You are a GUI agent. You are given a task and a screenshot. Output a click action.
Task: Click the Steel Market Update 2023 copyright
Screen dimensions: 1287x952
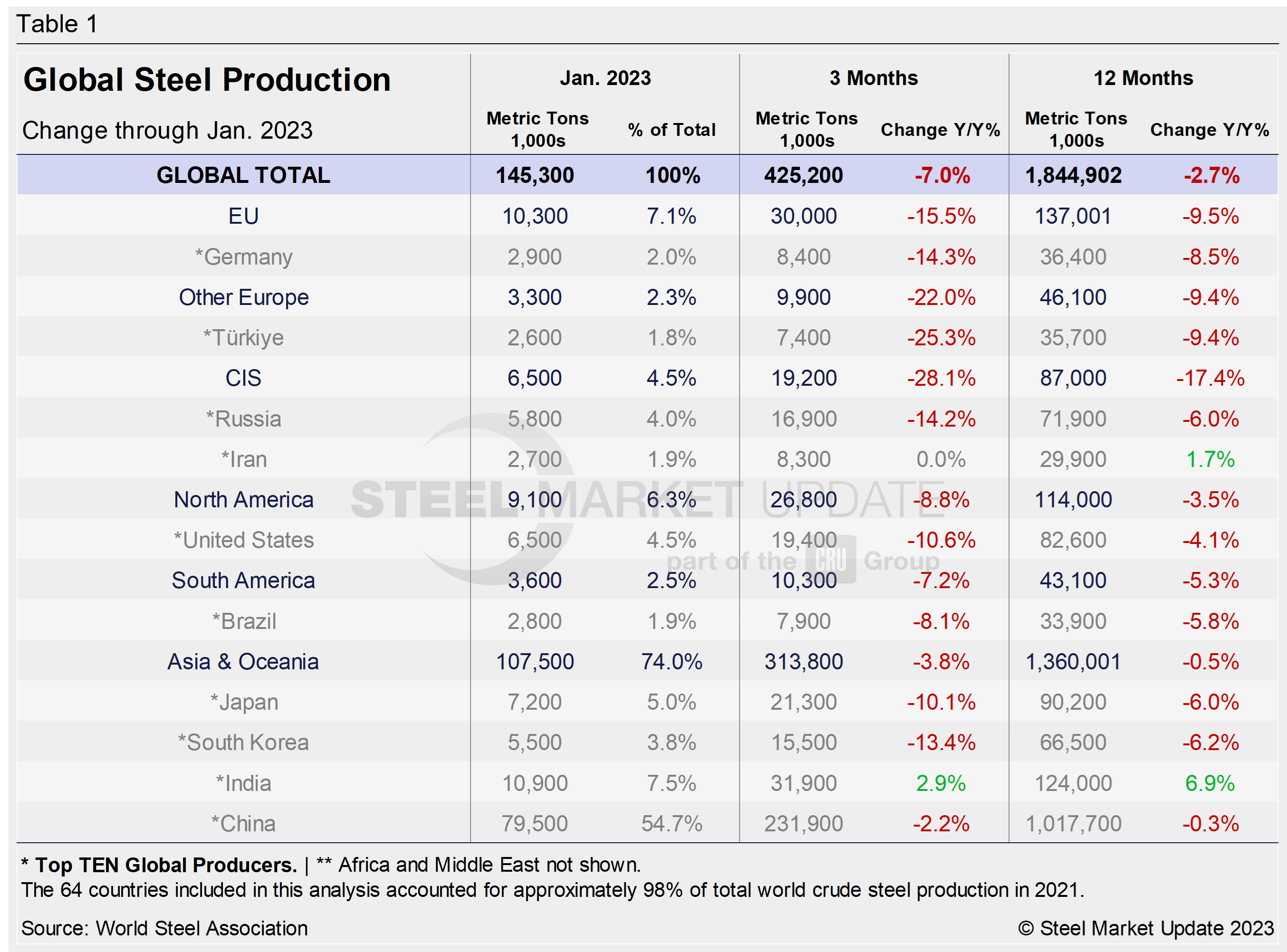(1145, 928)
